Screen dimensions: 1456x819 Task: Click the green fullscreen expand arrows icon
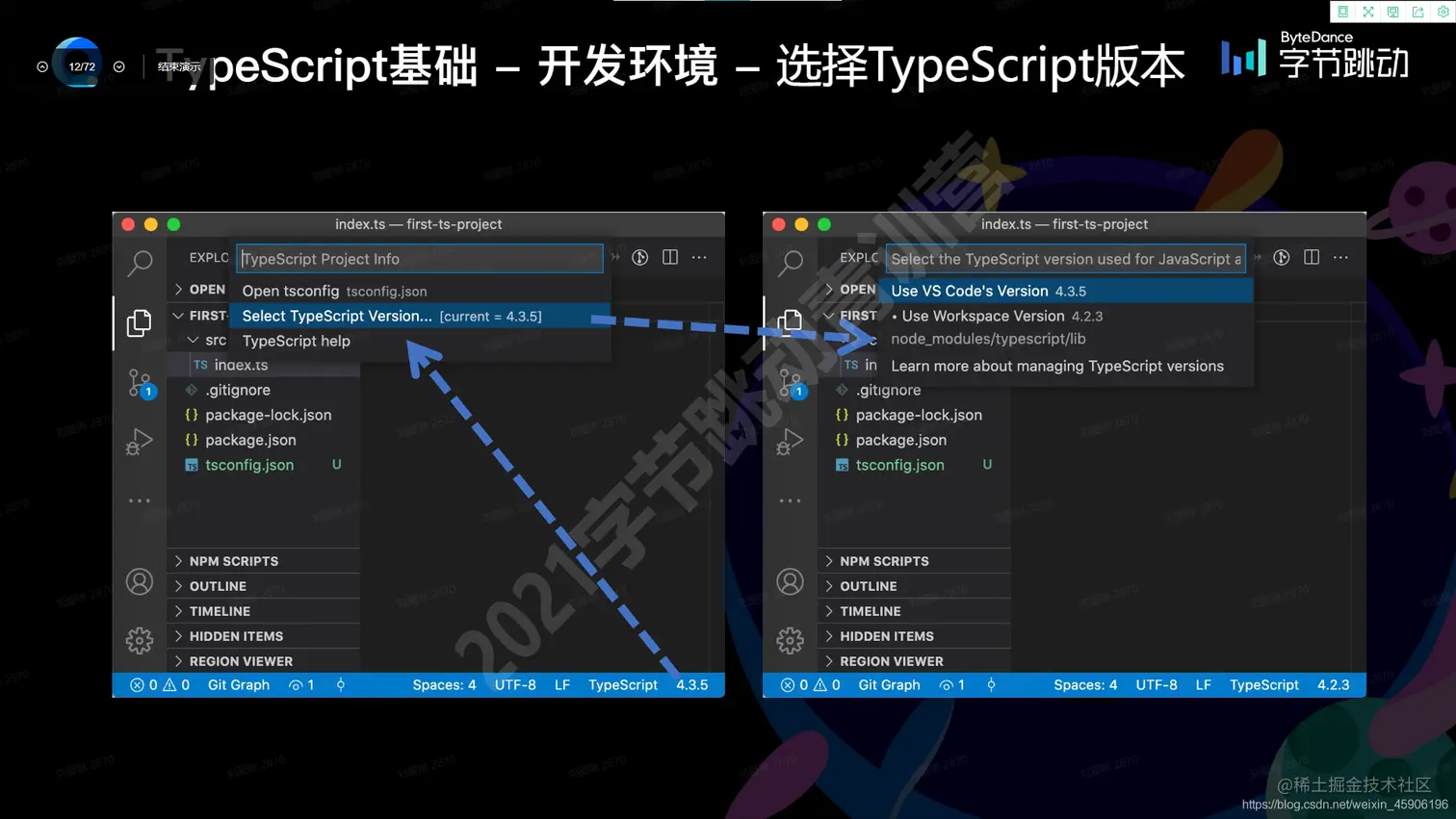[x=1368, y=12]
